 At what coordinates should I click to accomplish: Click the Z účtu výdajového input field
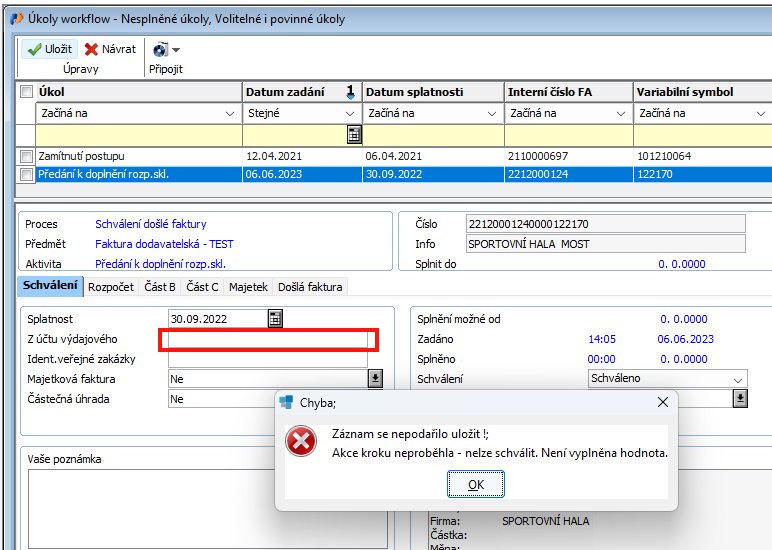tap(270, 340)
